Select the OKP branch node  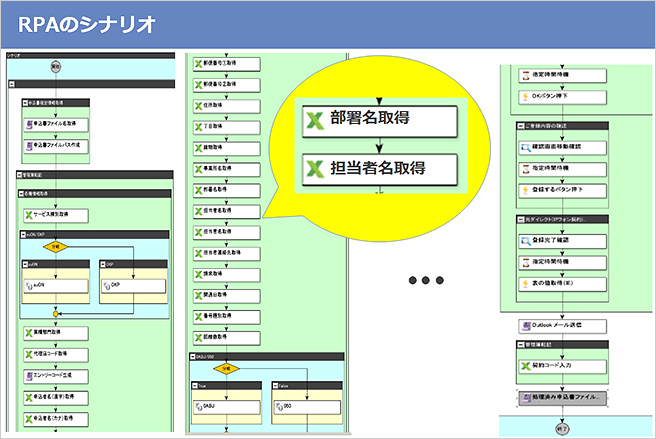[x=129, y=284]
